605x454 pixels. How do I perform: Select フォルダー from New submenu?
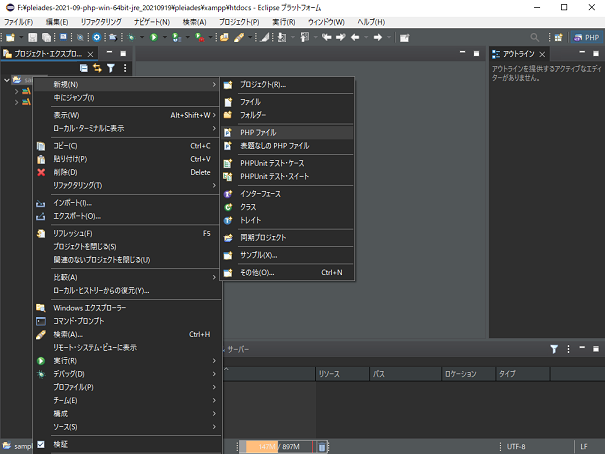(287, 115)
